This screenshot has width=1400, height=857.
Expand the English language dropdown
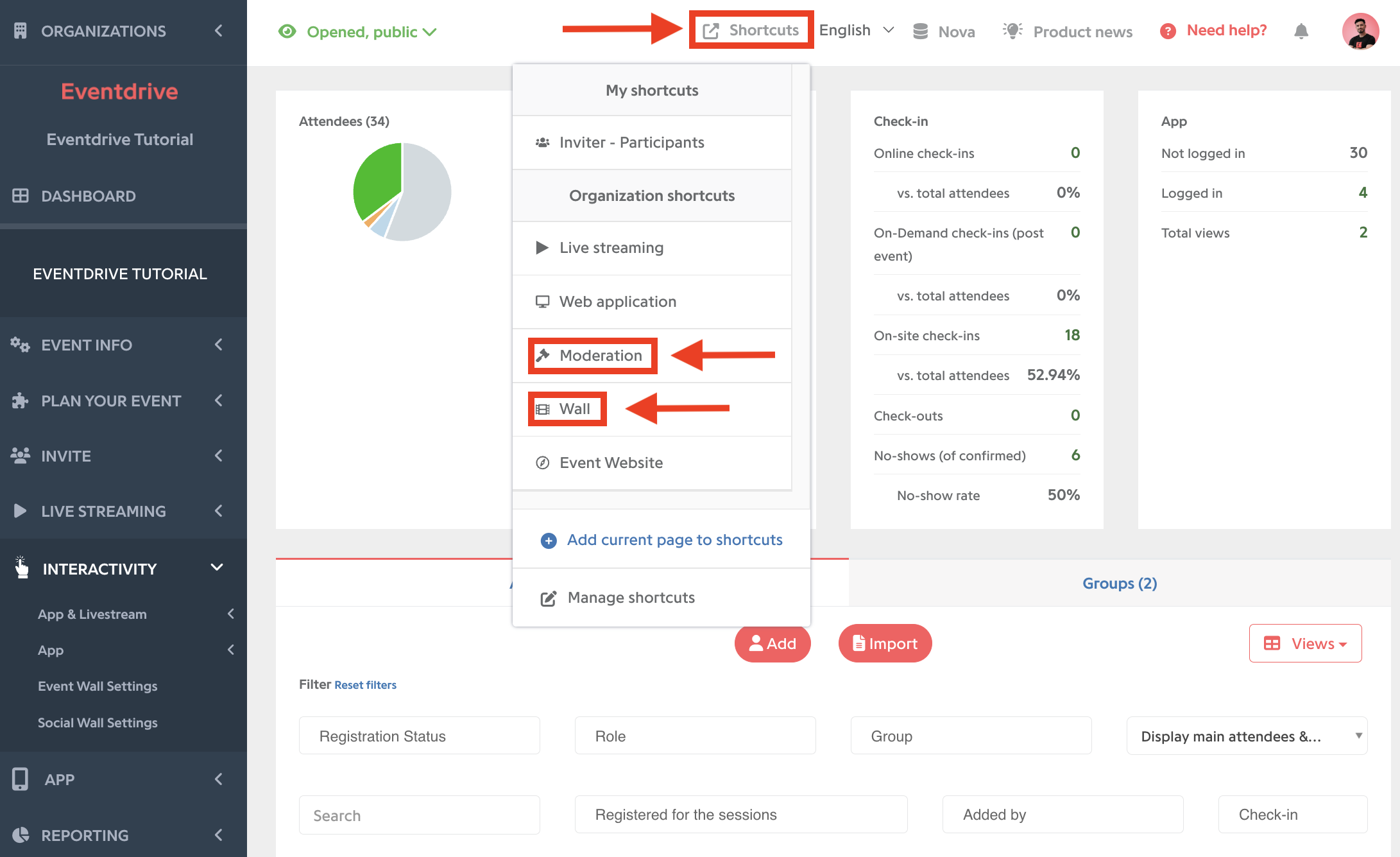(857, 30)
